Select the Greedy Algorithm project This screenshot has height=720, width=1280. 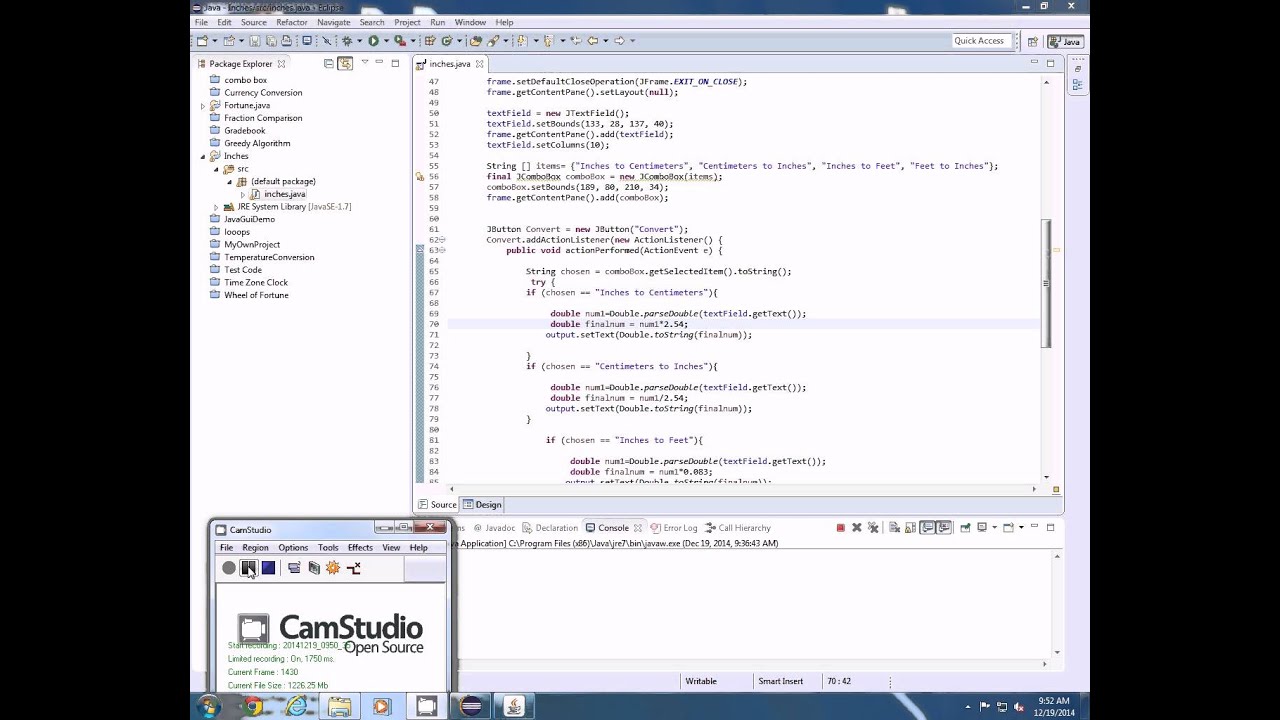257,143
